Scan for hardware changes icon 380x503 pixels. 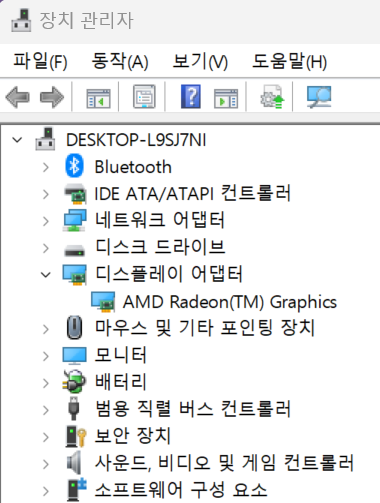coord(319,97)
